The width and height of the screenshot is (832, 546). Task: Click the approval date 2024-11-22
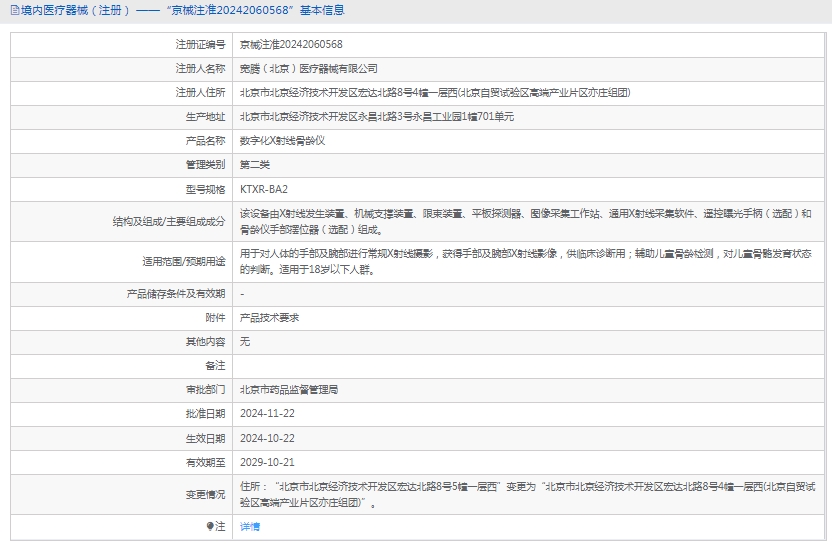(x=267, y=414)
